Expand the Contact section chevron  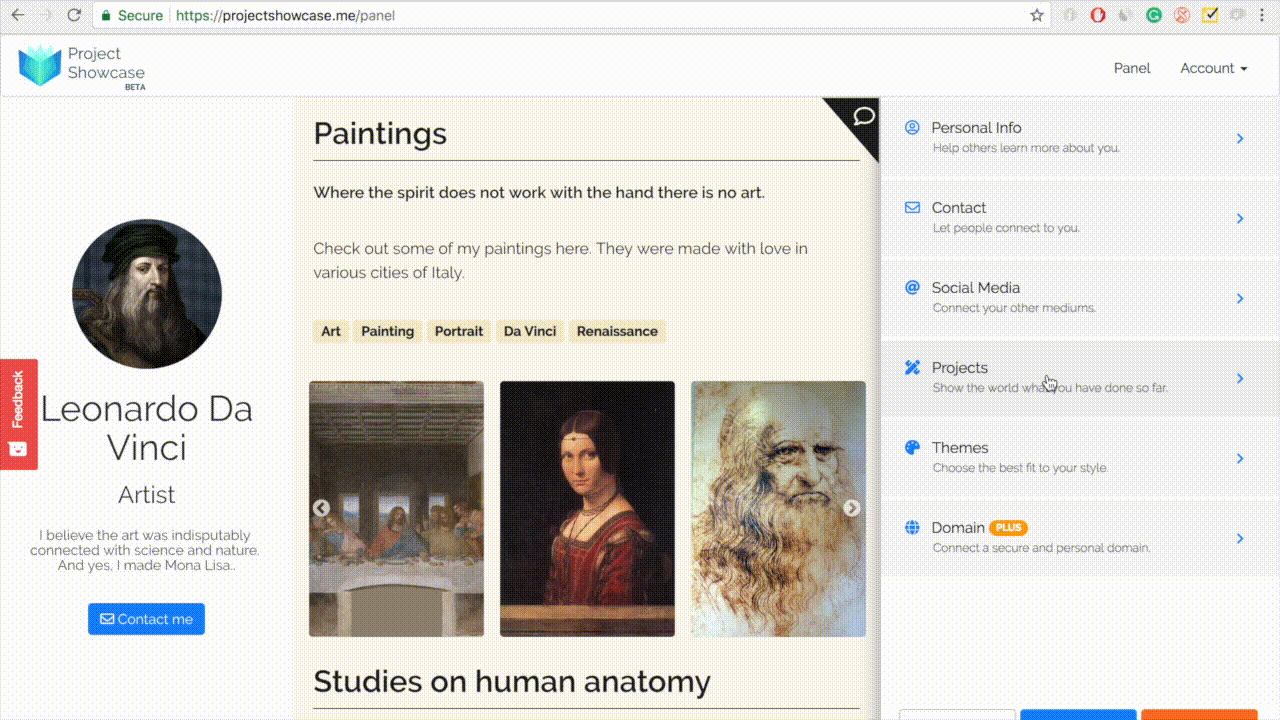tap(1240, 218)
